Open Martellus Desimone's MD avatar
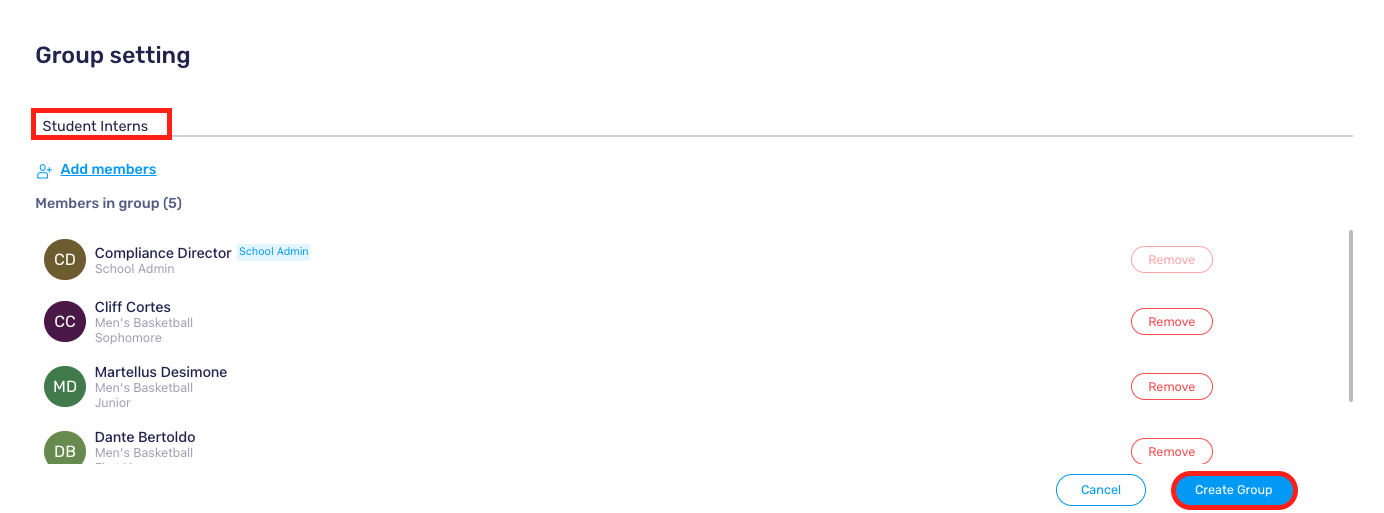The height and width of the screenshot is (513, 1384). point(65,387)
